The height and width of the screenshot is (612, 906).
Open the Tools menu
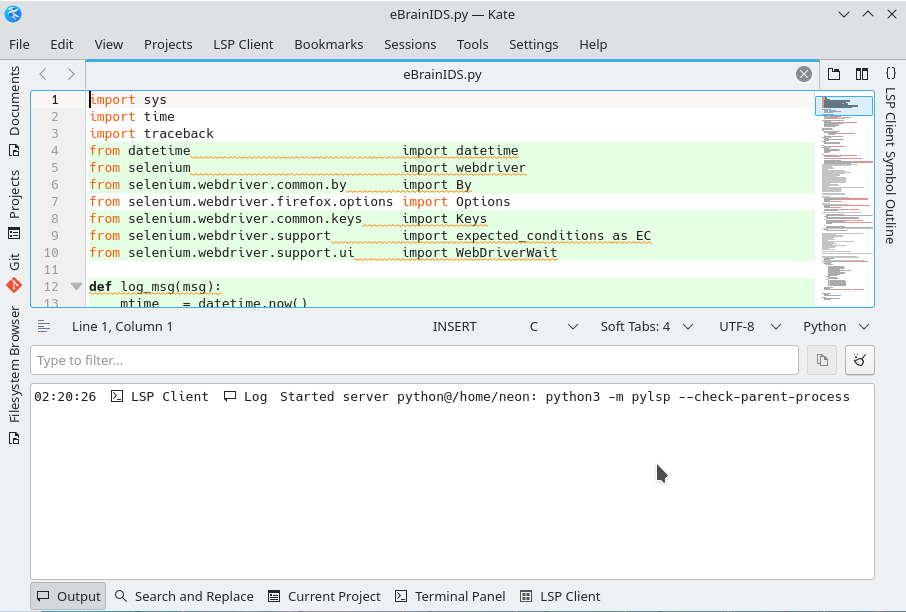click(x=473, y=44)
